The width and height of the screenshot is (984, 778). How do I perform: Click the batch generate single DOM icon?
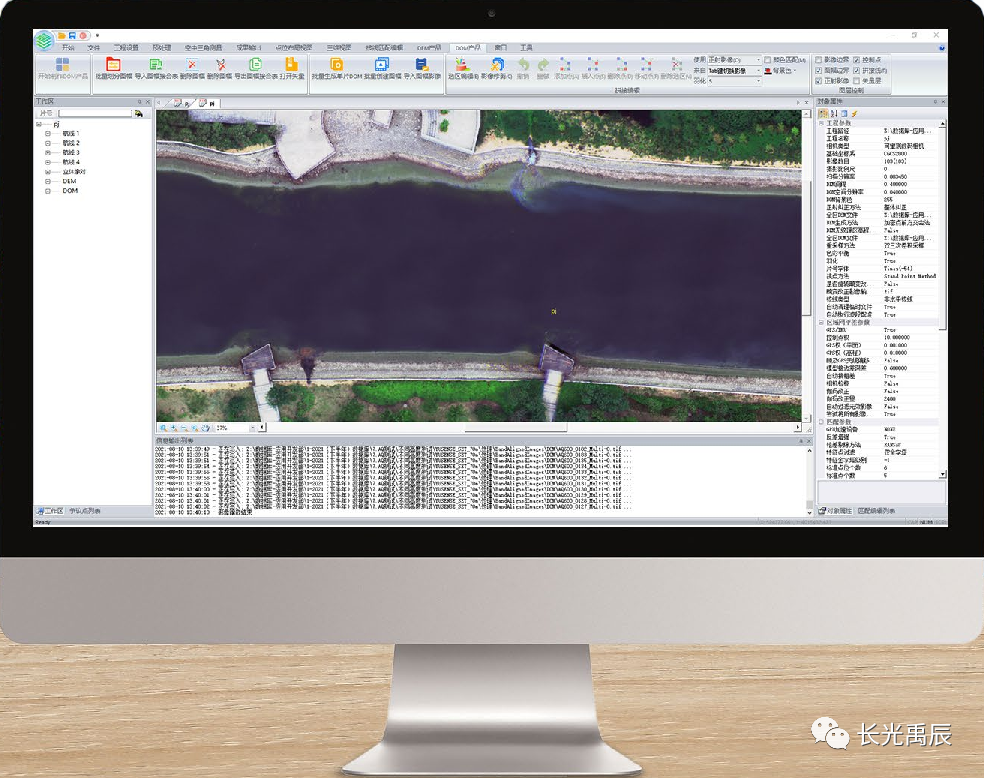point(336,66)
